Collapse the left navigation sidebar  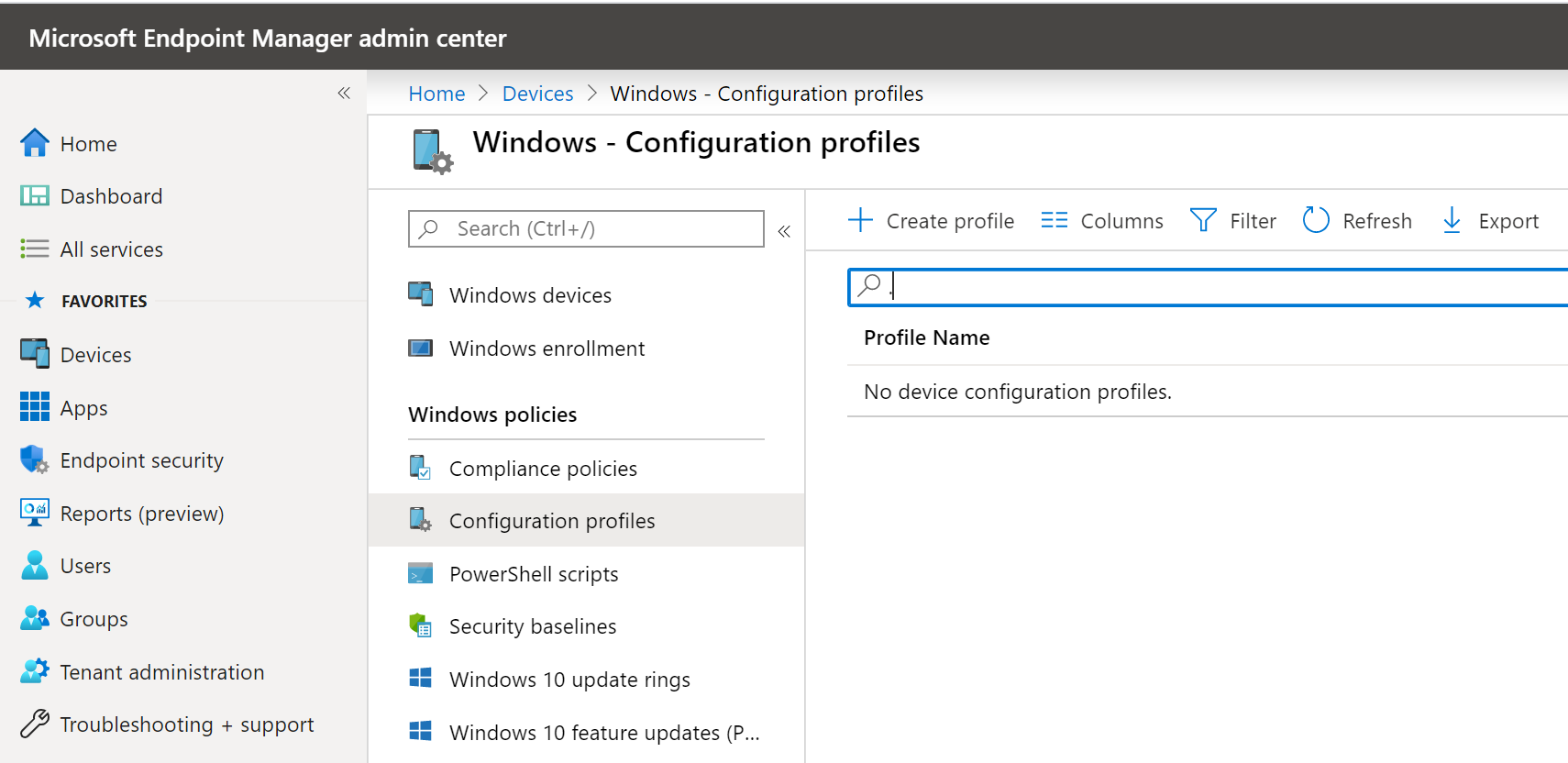(x=344, y=93)
